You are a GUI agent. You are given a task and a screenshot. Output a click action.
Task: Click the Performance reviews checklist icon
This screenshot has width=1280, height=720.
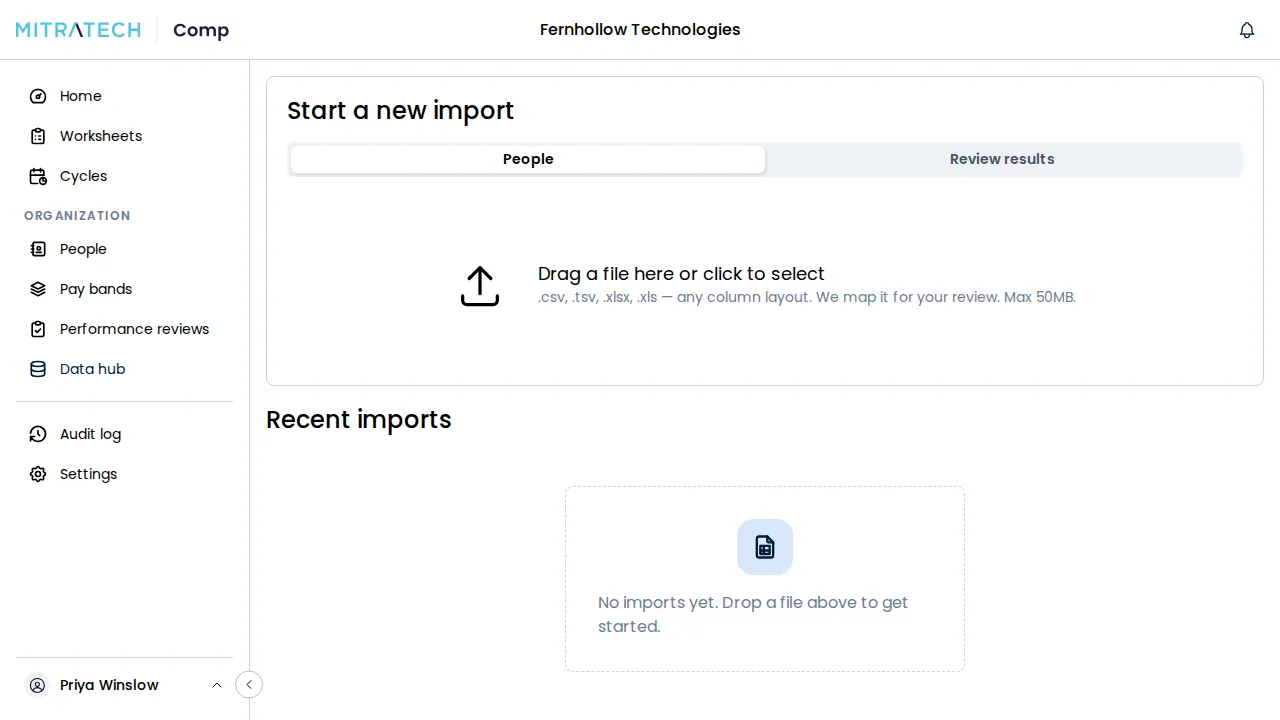click(38, 329)
